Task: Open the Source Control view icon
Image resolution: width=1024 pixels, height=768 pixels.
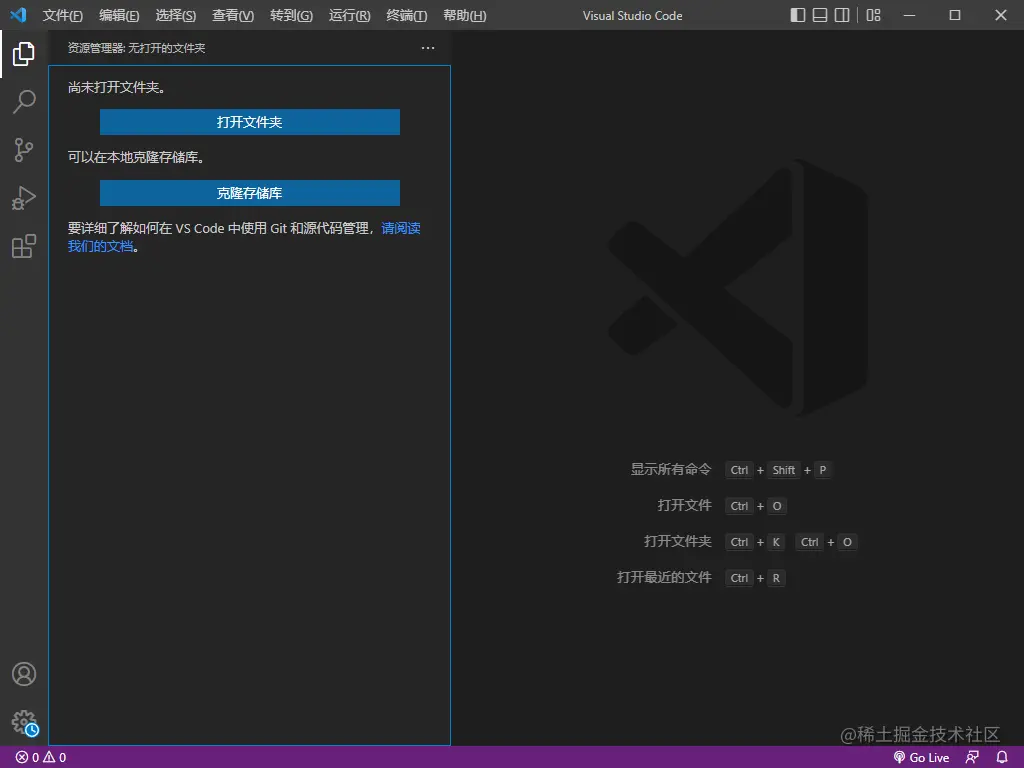Action: pyautogui.click(x=24, y=150)
